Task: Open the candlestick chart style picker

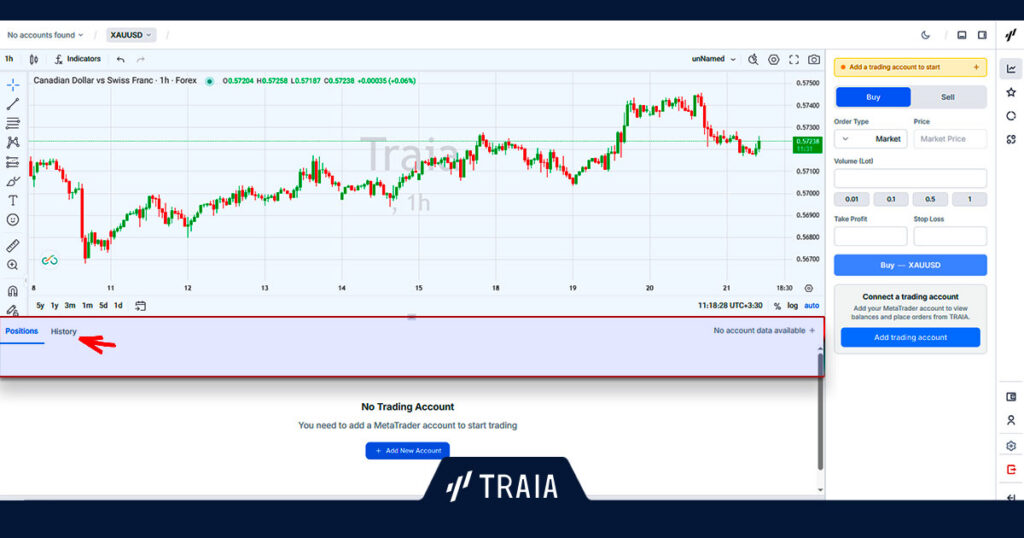Action: click(x=34, y=59)
